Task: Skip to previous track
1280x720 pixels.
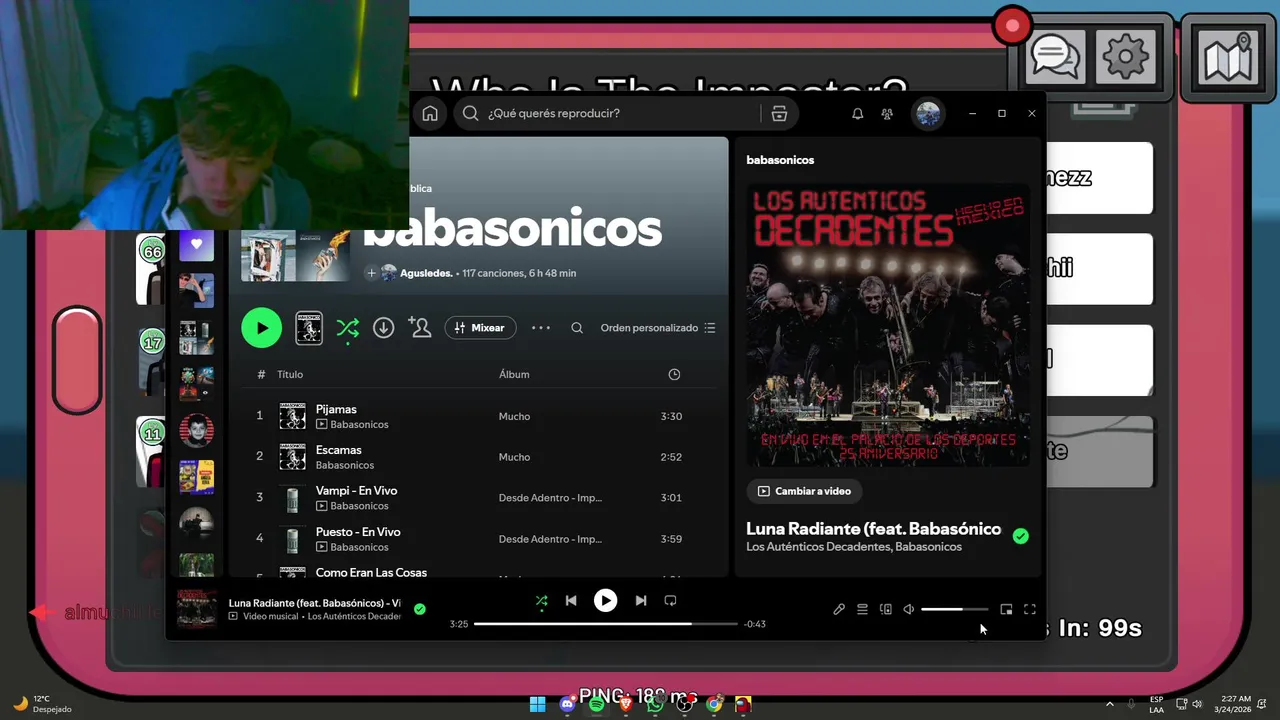Action: point(571,601)
